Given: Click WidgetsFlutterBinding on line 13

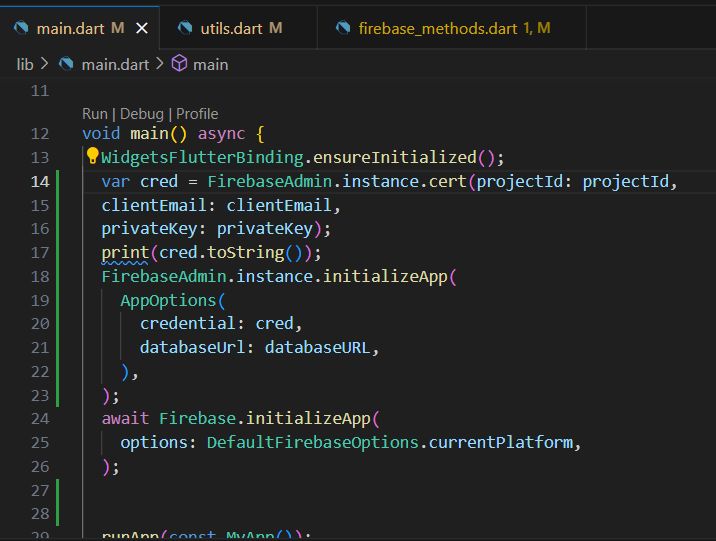Looking at the screenshot, I should pyautogui.click(x=202, y=158).
